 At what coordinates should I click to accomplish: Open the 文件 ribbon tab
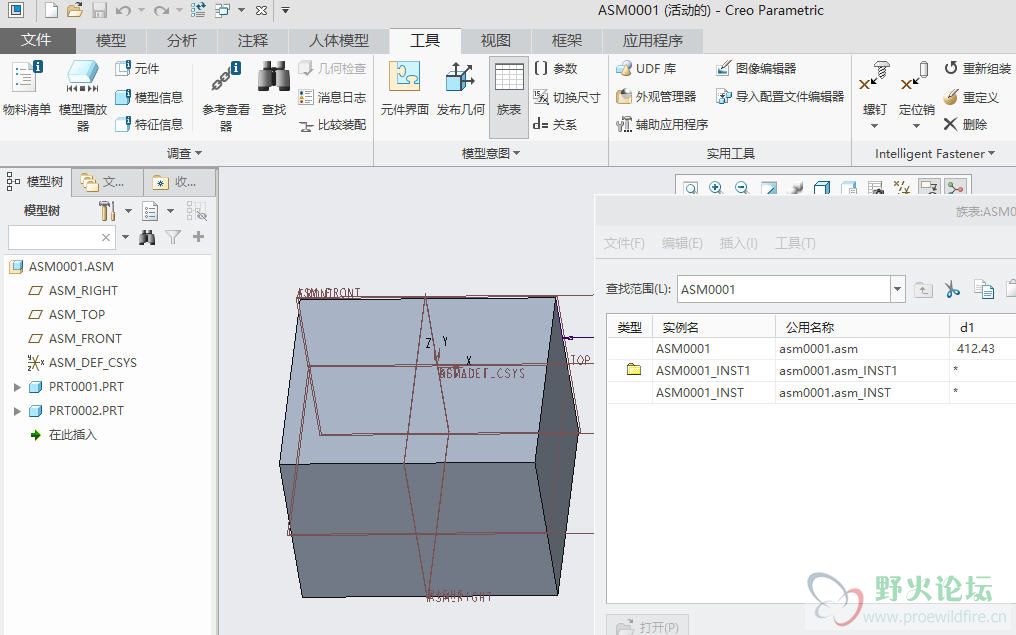pos(36,40)
